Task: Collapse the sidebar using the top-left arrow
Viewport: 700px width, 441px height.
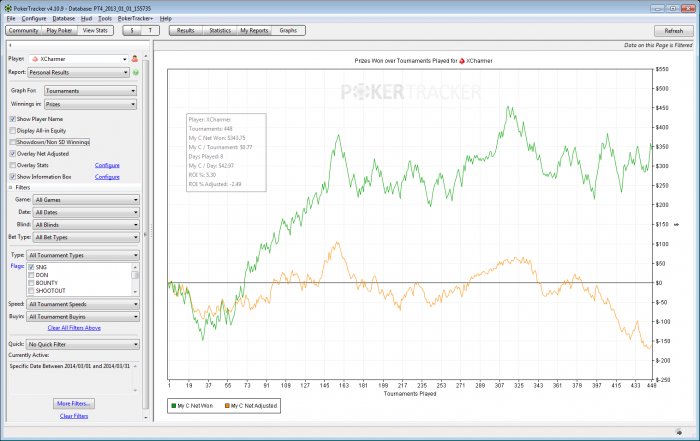Action: point(10,45)
